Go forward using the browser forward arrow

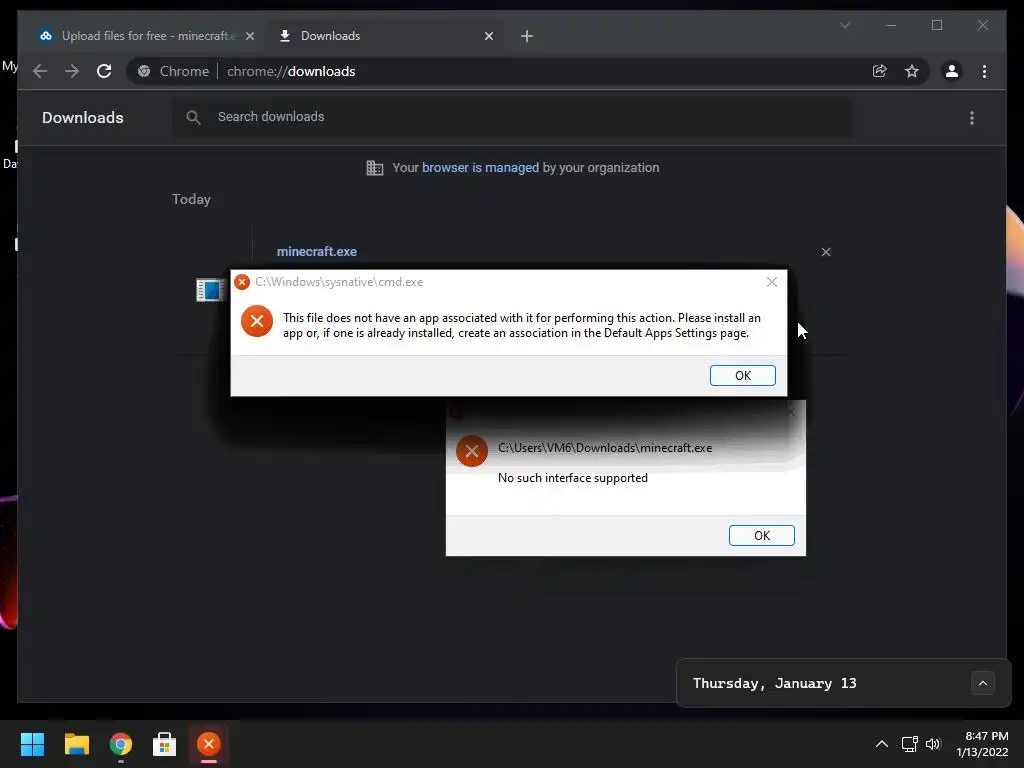tap(72, 71)
